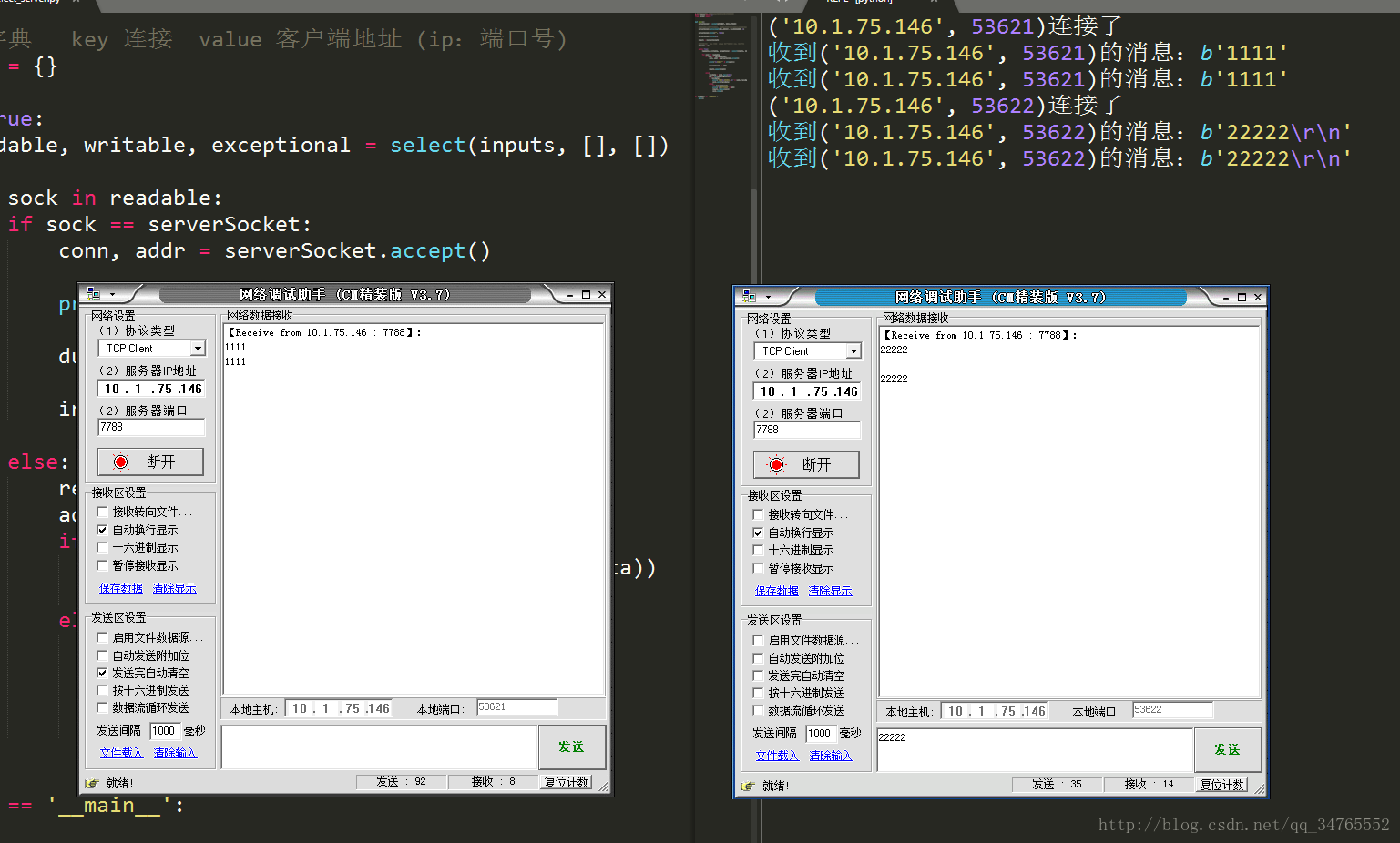The width and height of the screenshot is (1400, 843).
Task: Enable 数据流循环发送 in left window
Action: tap(102, 707)
